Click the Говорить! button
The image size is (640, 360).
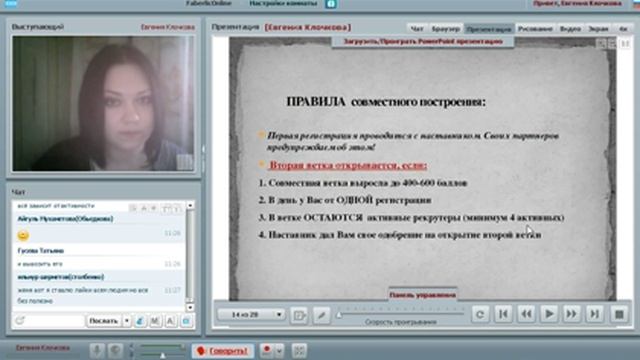click(223, 351)
